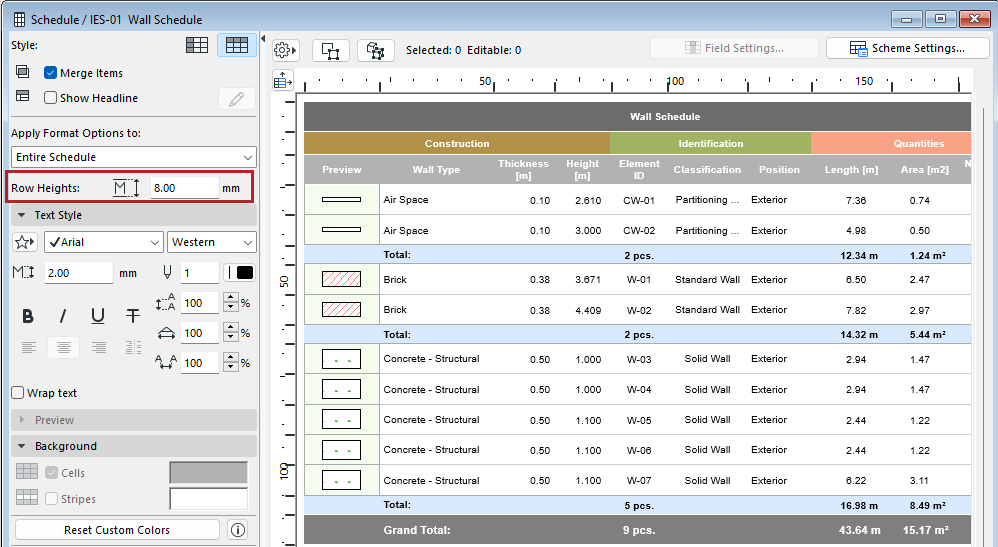
Task: Collapse the Text Style section
Action: pyautogui.click(x=22, y=215)
